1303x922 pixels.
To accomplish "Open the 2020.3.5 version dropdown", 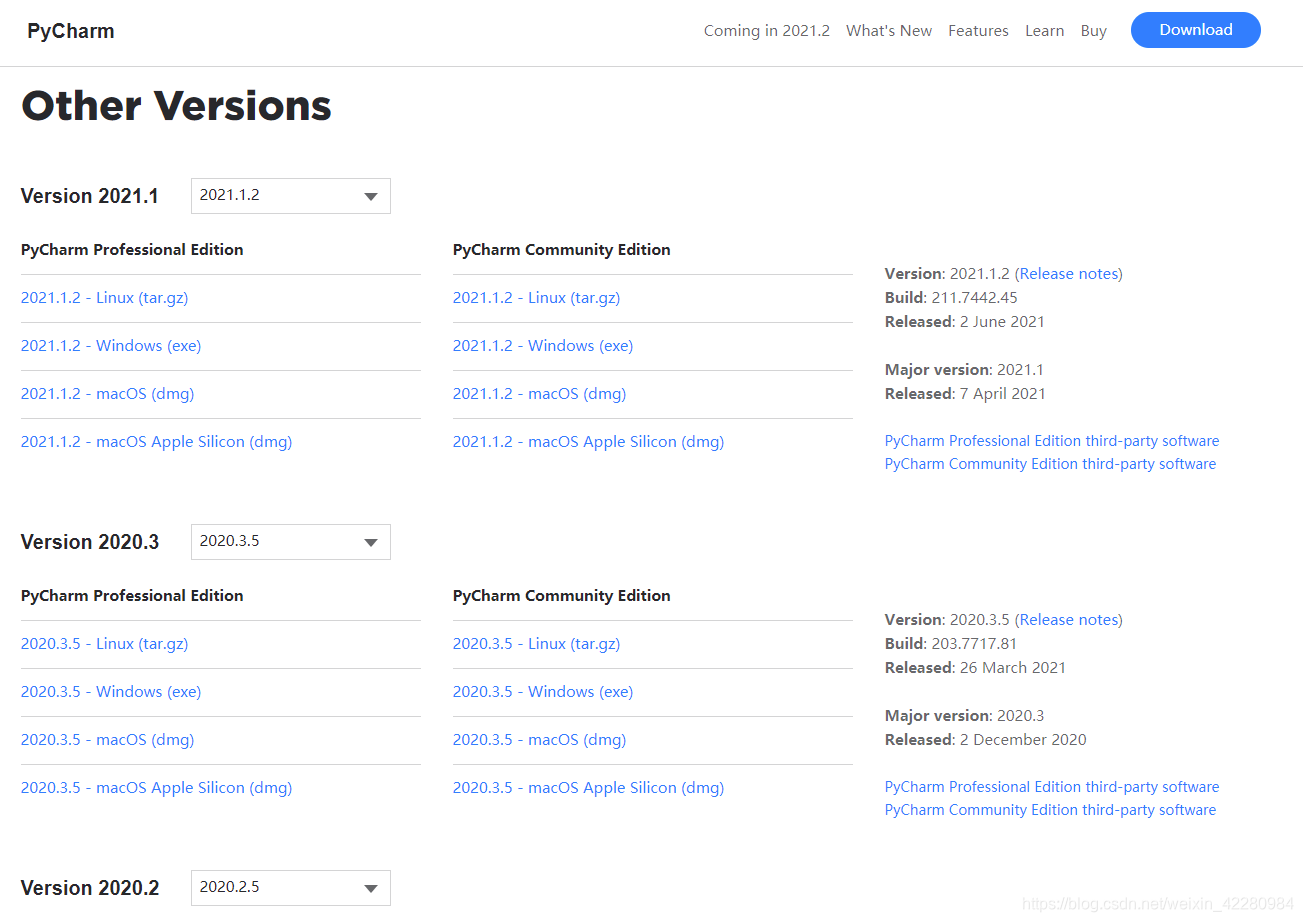I will [291, 542].
